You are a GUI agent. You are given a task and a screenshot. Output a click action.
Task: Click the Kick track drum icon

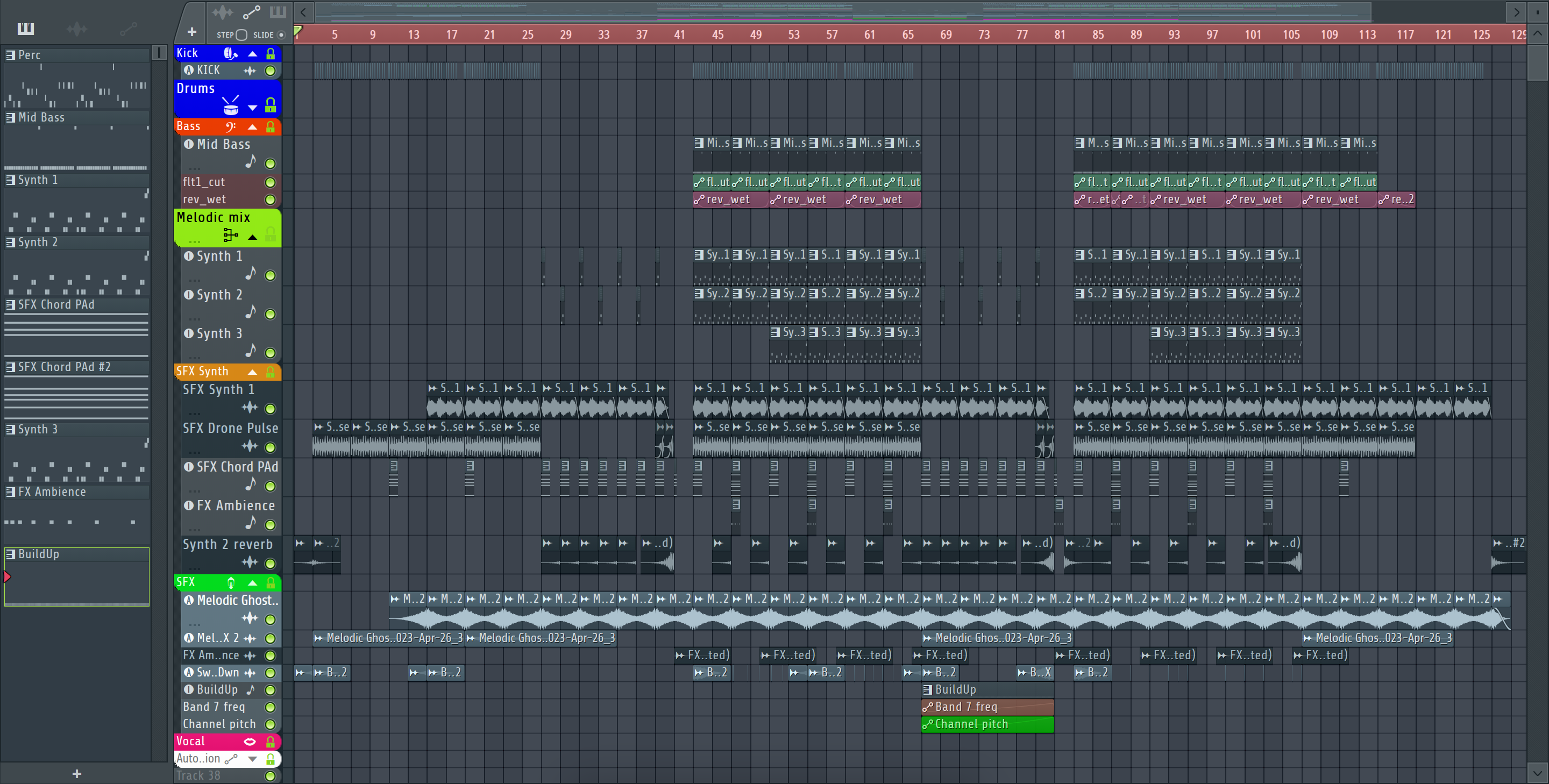230,54
